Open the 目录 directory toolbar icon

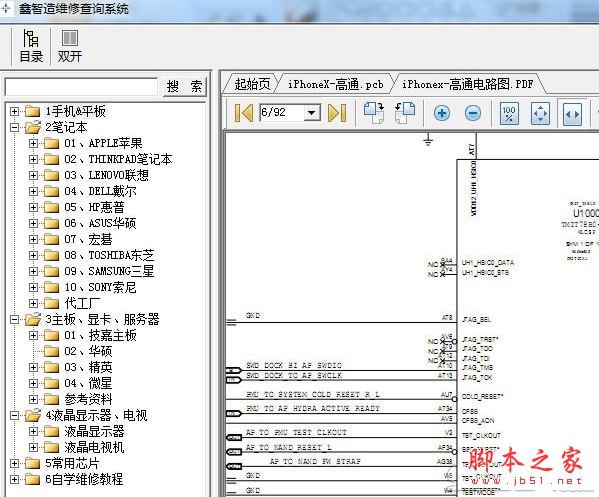[x=31, y=46]
